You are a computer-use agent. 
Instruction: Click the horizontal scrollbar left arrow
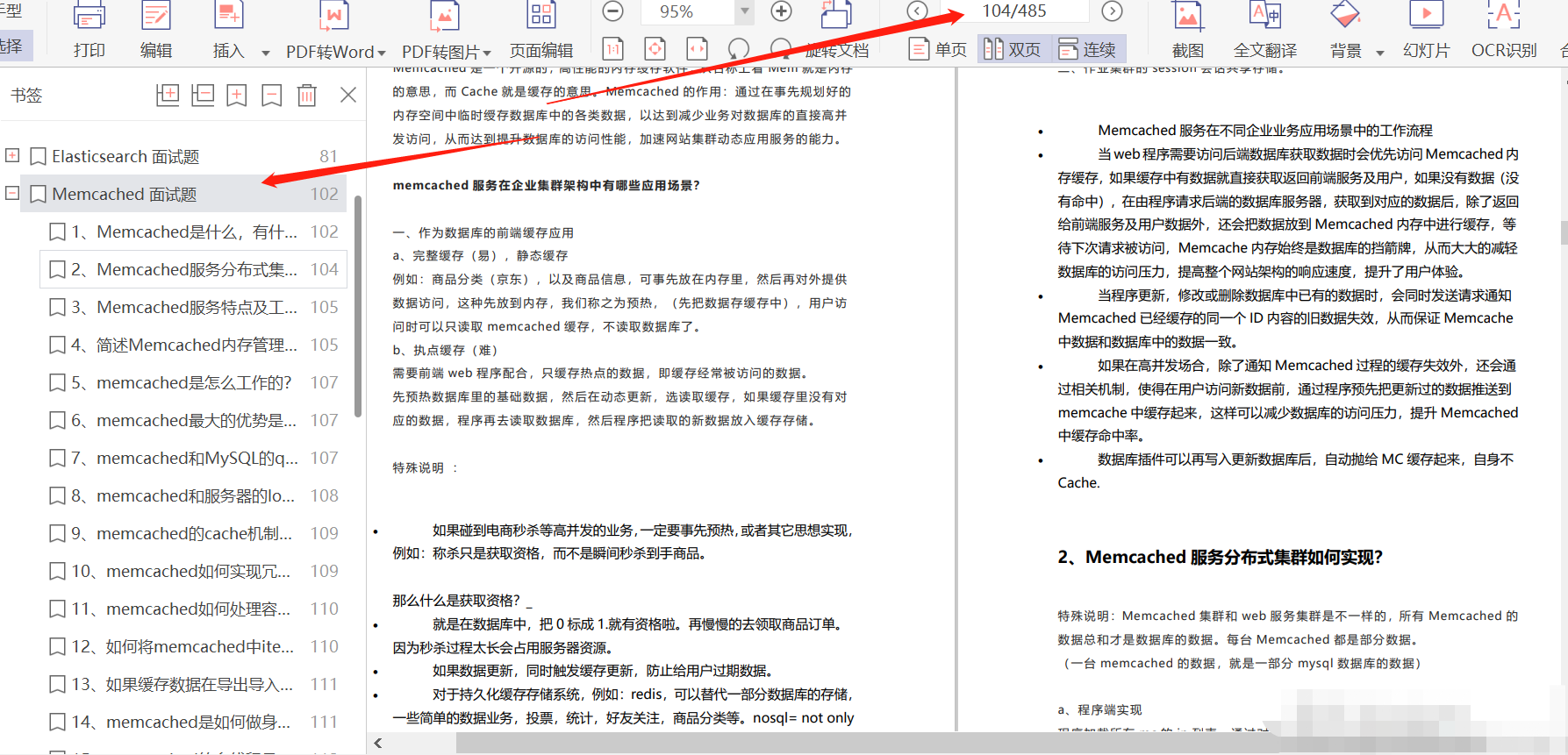(378, 744)
